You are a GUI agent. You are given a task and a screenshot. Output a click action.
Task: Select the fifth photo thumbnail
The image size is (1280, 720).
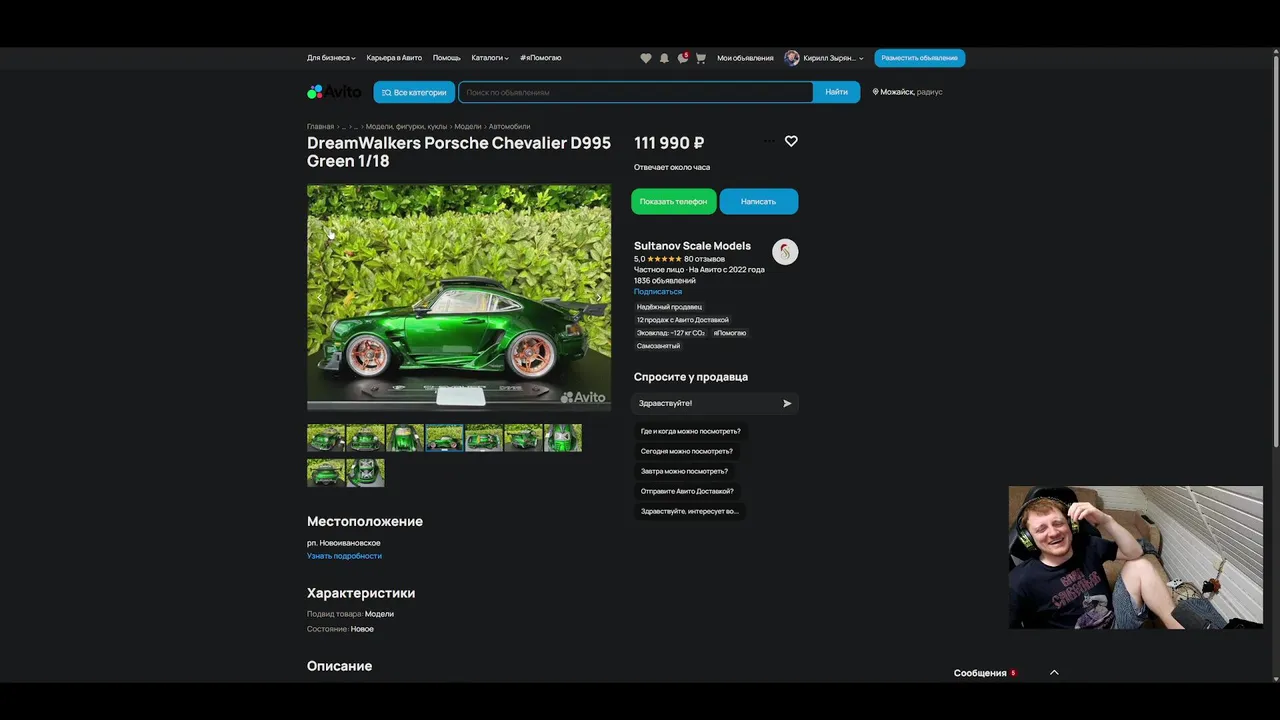pos(484,438)
